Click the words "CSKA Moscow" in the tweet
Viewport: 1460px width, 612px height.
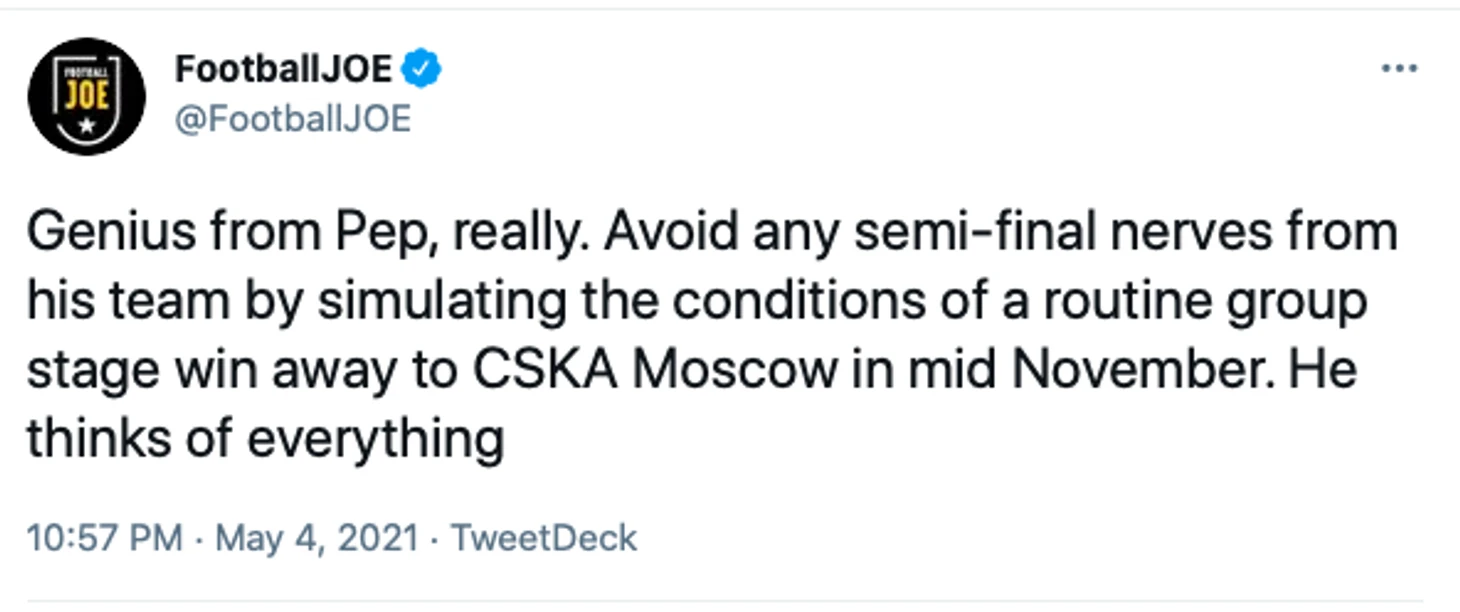[x=654, y=371]
